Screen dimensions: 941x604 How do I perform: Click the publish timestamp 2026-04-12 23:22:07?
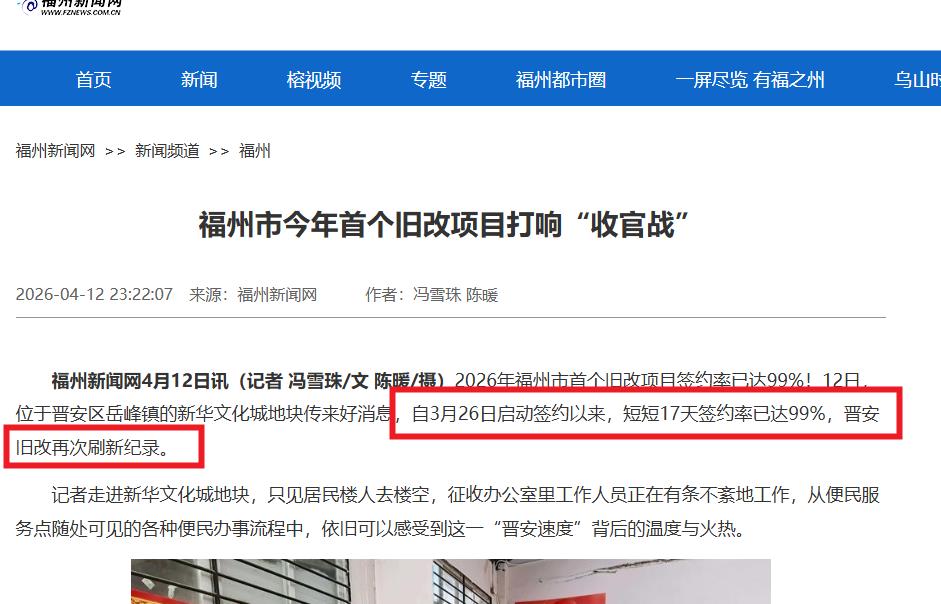point(94,294)
